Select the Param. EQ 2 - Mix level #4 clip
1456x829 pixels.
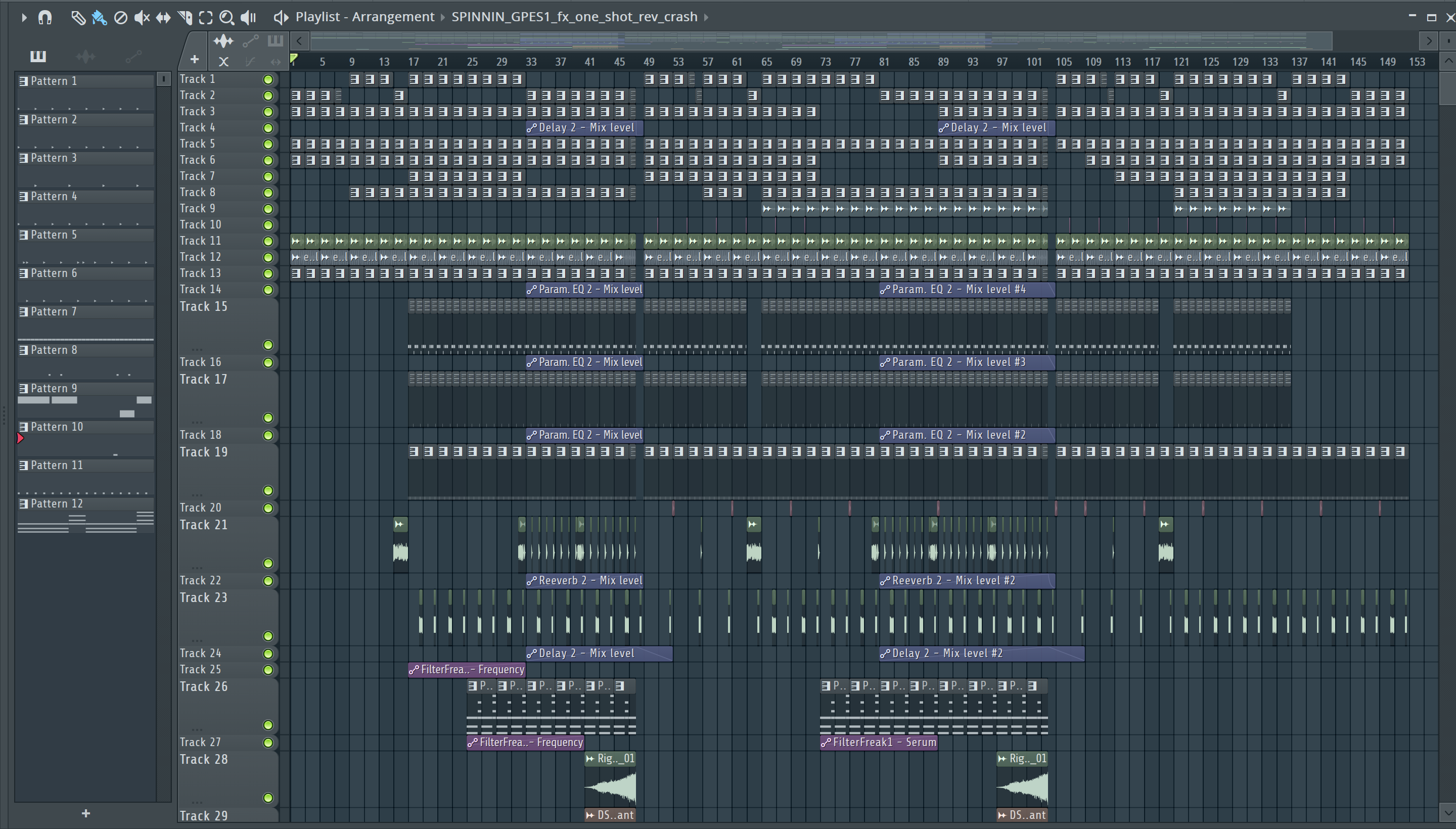point(967,290)
